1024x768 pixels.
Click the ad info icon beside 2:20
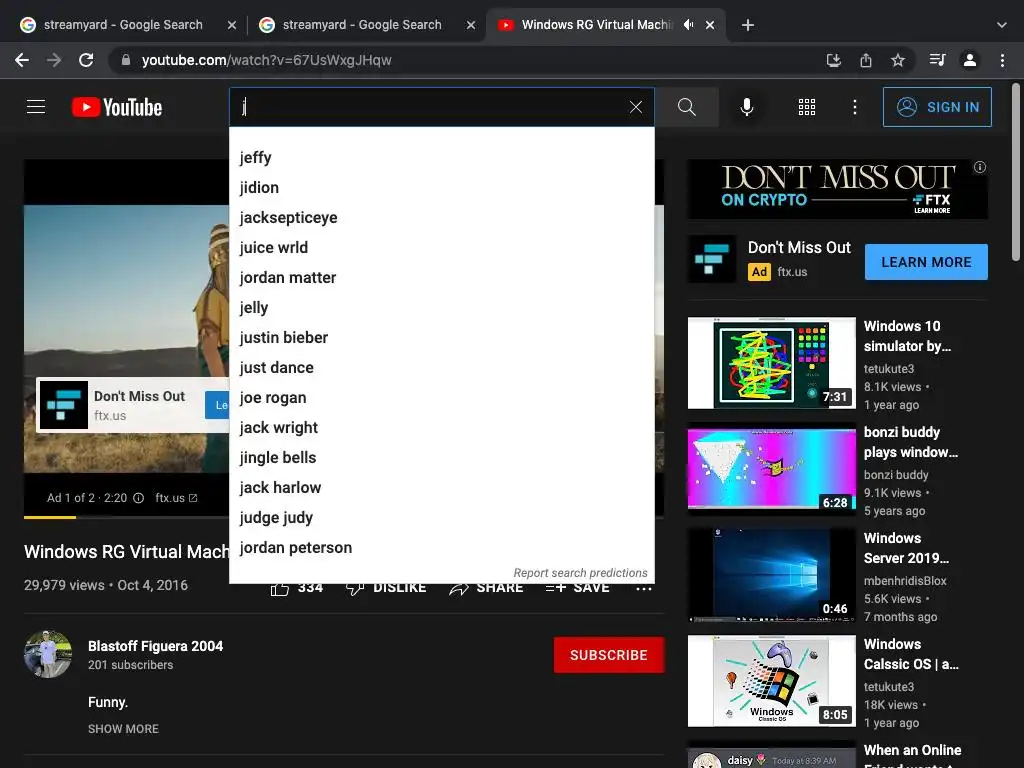(138, 498)
